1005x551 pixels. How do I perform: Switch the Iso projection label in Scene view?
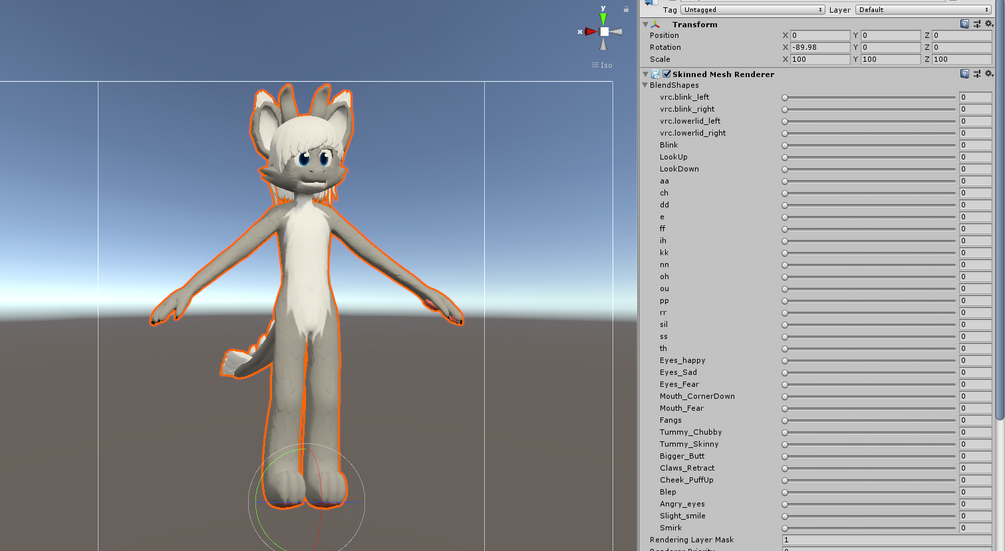(602, 65)
